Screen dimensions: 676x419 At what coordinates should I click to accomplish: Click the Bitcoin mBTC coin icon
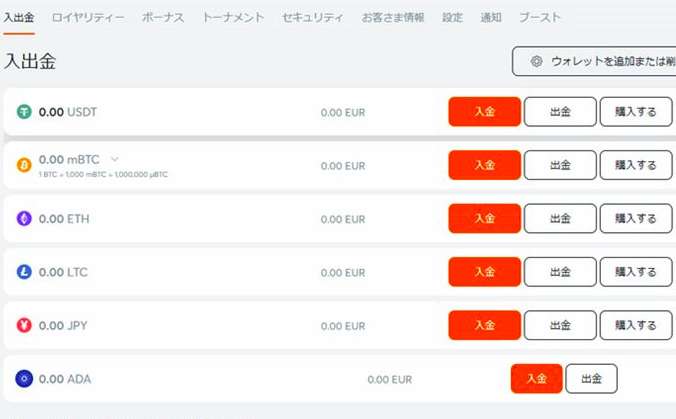(x=24, y=165)
